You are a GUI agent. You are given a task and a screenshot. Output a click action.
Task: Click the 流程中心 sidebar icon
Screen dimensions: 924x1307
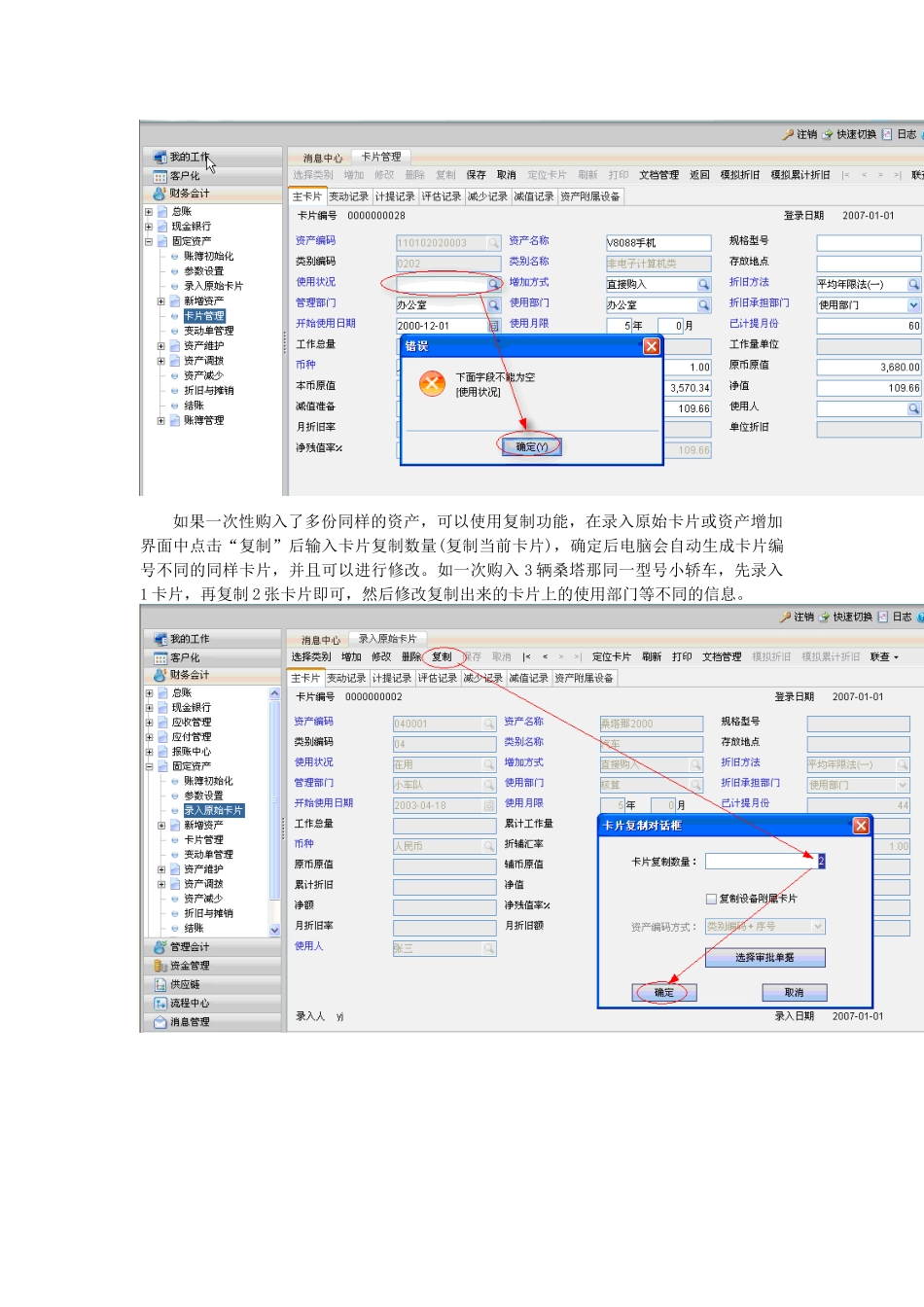160,1003
